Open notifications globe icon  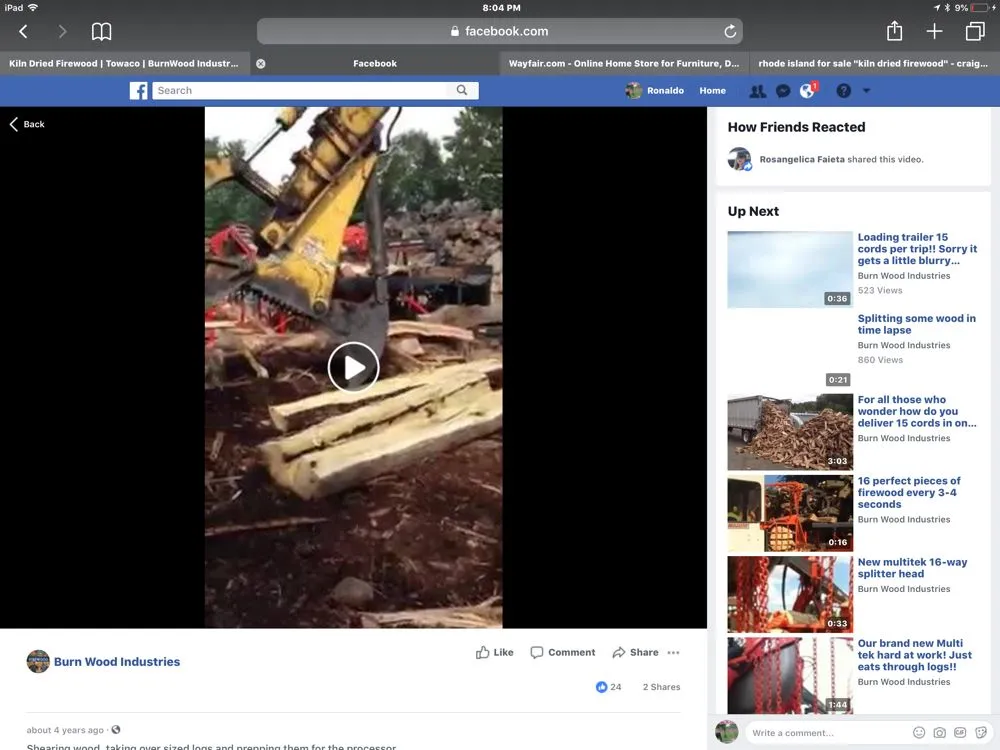807,91
